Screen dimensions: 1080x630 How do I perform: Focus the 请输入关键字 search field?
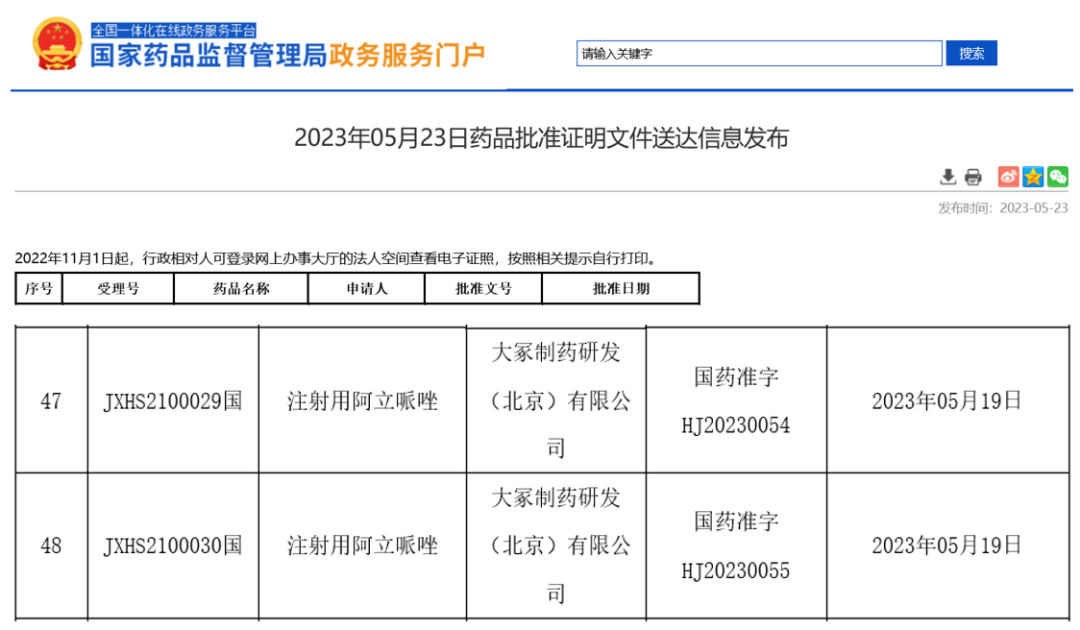click(759, 53)
